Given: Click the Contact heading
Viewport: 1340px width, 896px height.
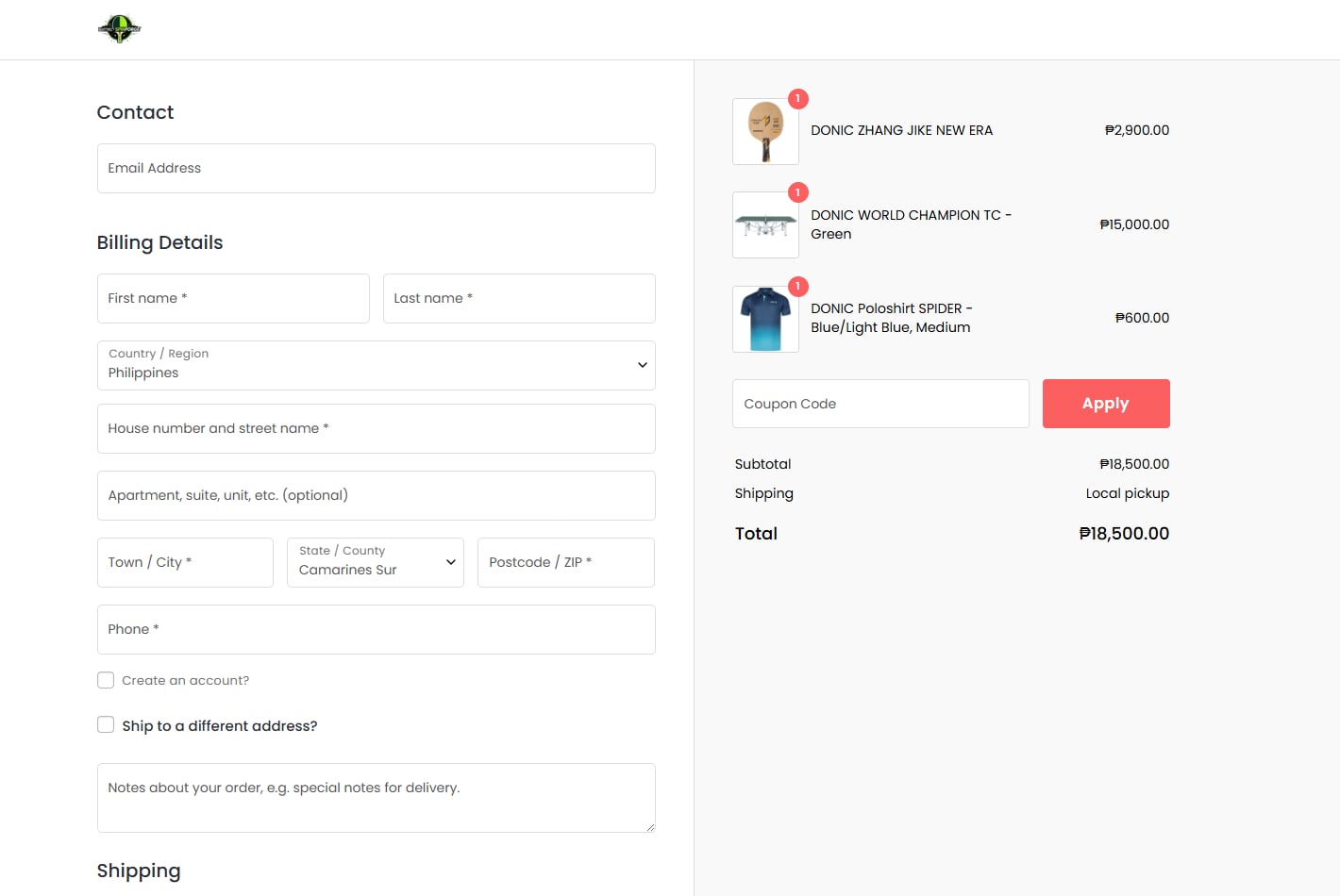Looking at the screenshot, I should (135, 112).
